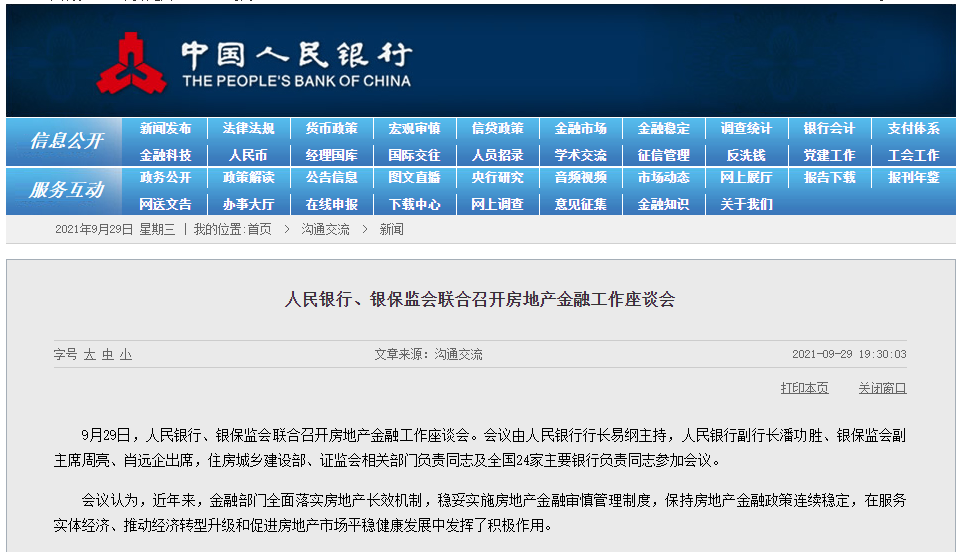Click 关闭窗口 to close window

tap(882, 388)
